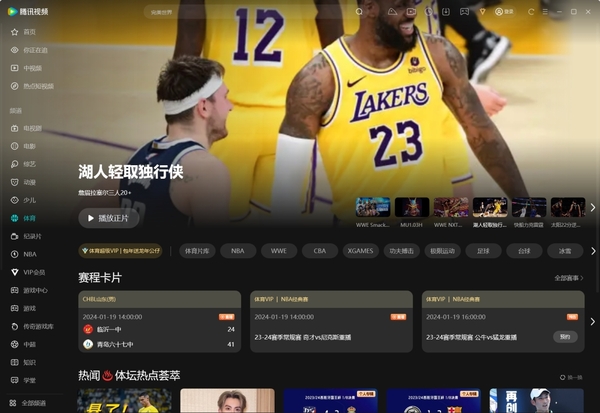Switch to the 足球 category pill
Screen dimensions: 600x413
click(x=483, y=251)
